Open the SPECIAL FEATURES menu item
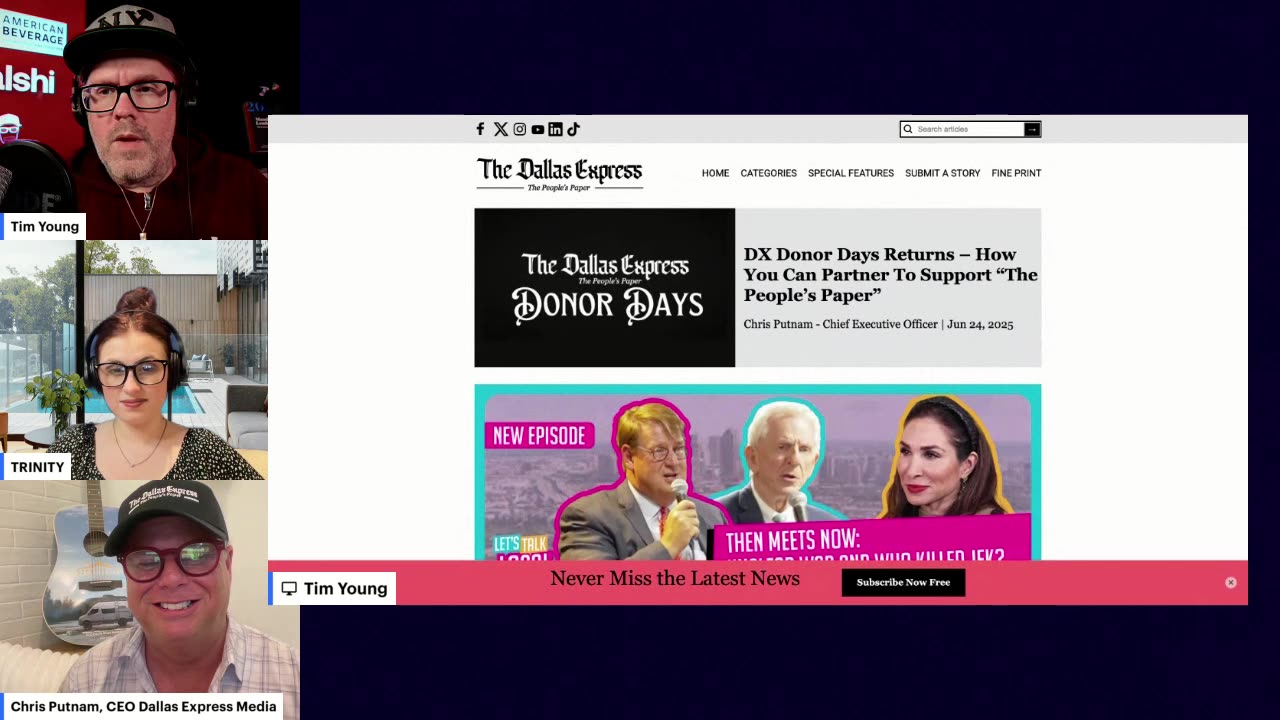 coord(851,173)
